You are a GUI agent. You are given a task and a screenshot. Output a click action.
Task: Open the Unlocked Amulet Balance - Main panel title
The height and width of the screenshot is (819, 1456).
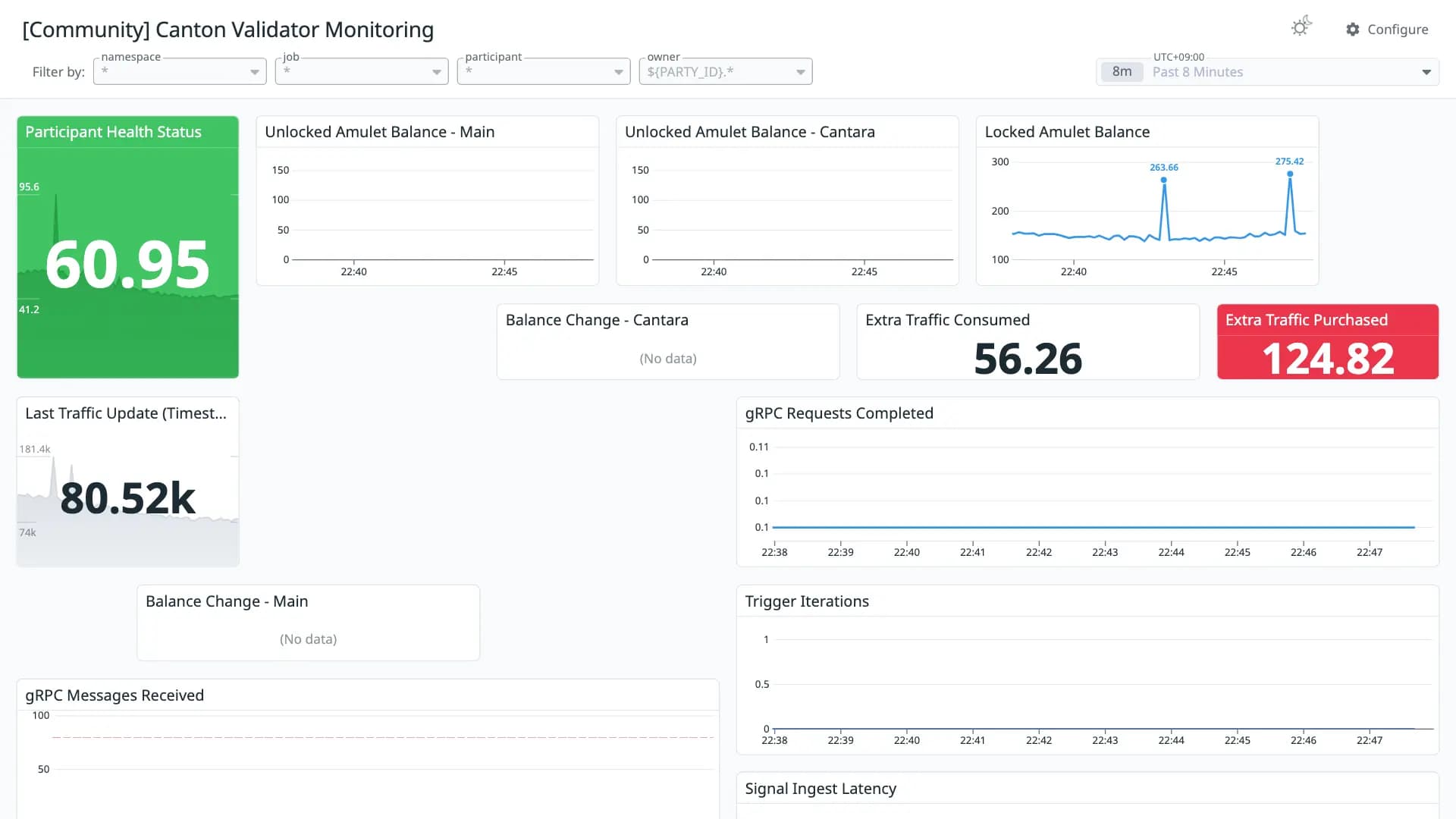379,132
